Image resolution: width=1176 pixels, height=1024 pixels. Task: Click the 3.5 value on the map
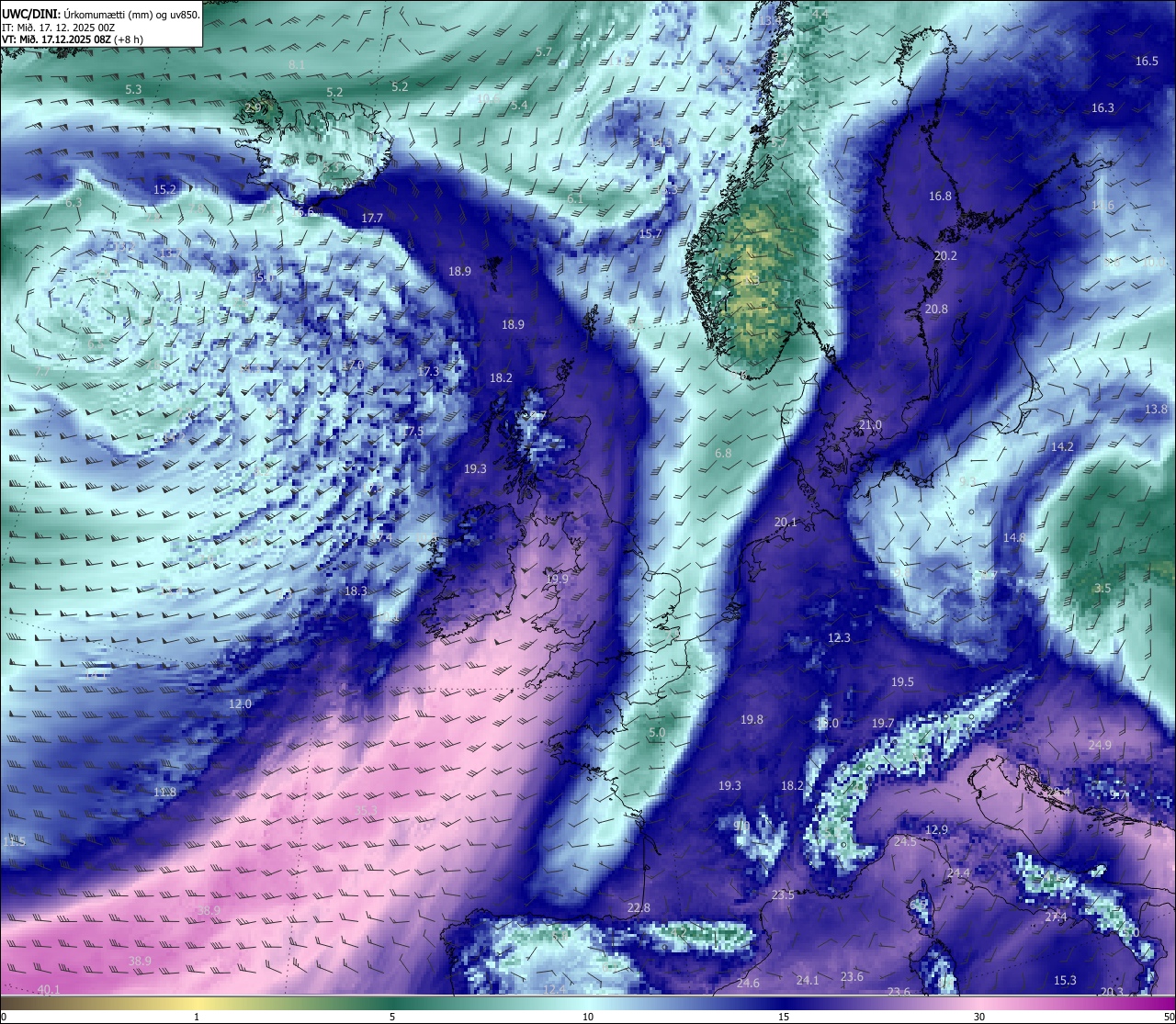pos(1103,588)
